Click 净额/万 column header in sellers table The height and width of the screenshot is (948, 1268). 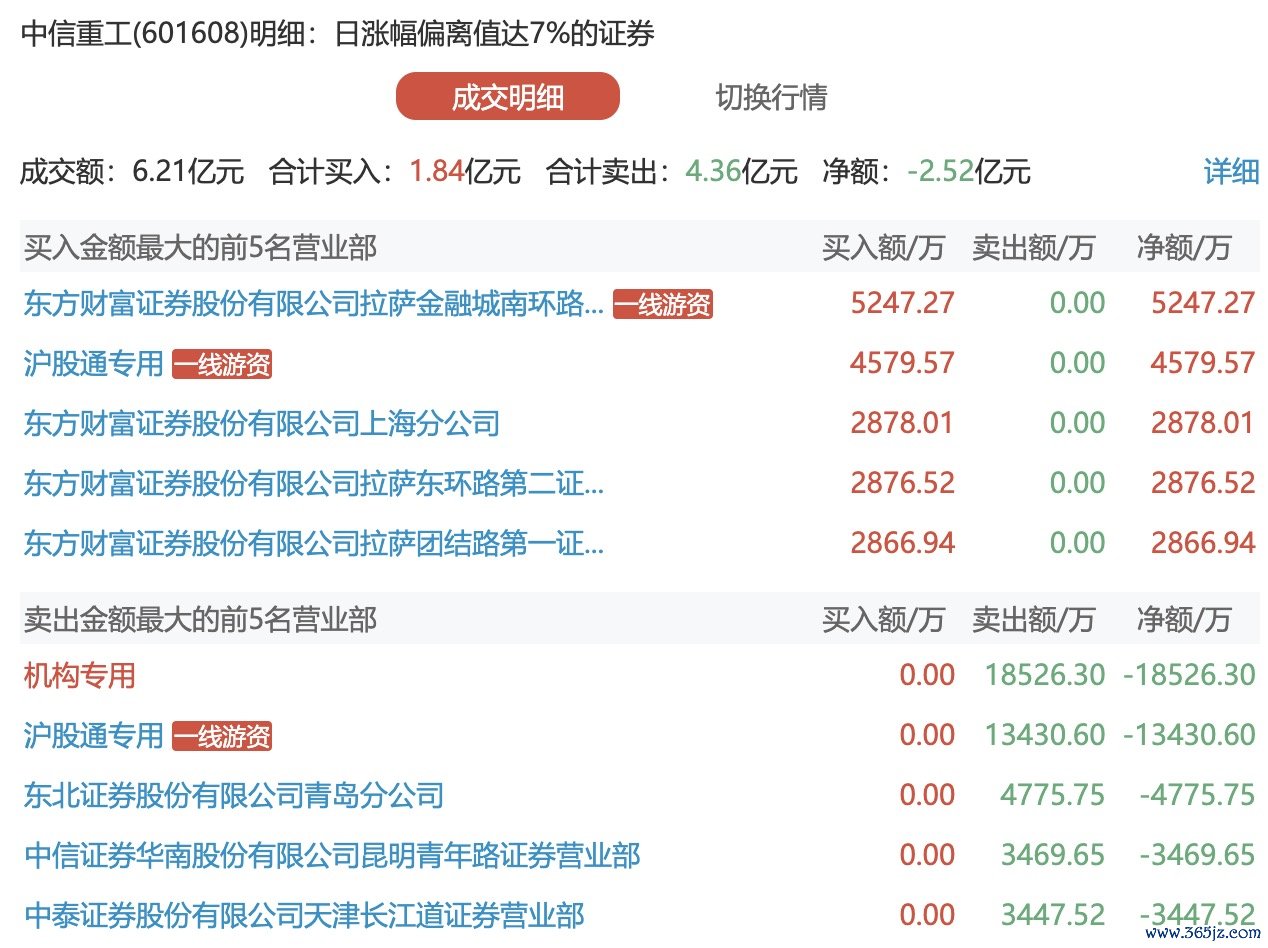point(1183,620)
